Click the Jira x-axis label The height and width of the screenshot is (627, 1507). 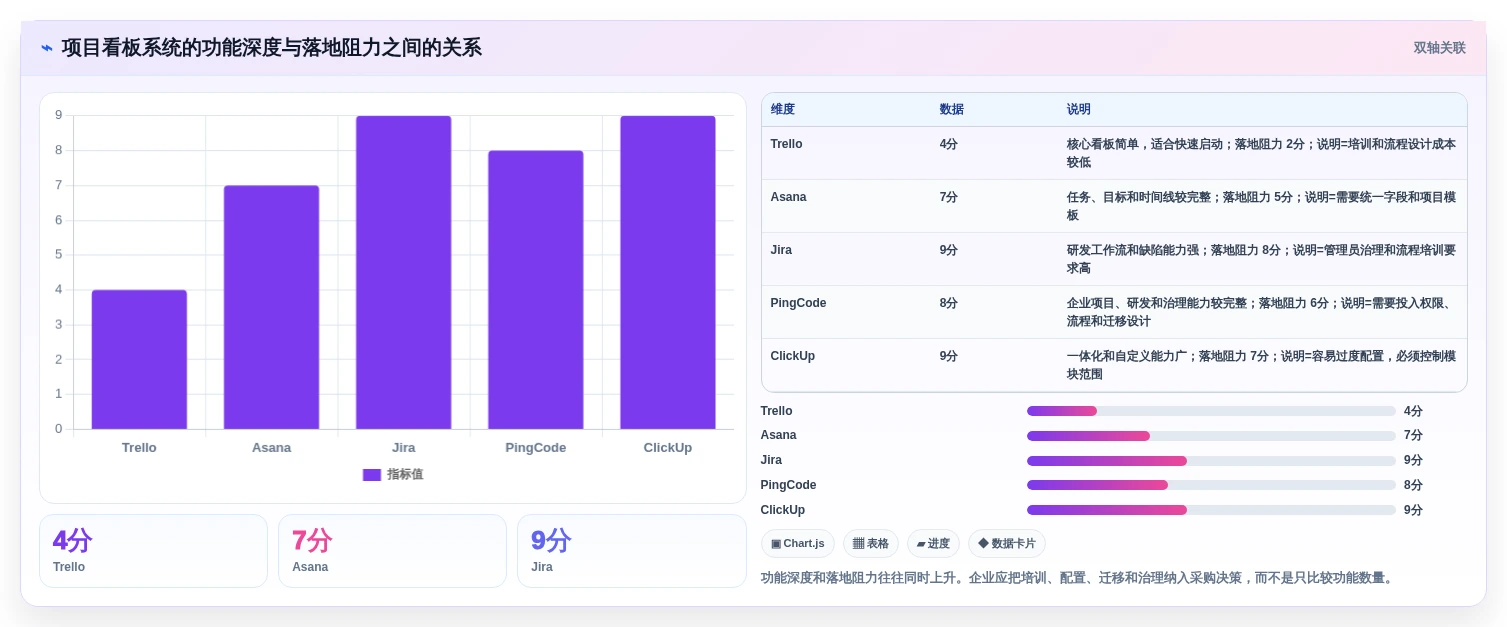(403, 448)
